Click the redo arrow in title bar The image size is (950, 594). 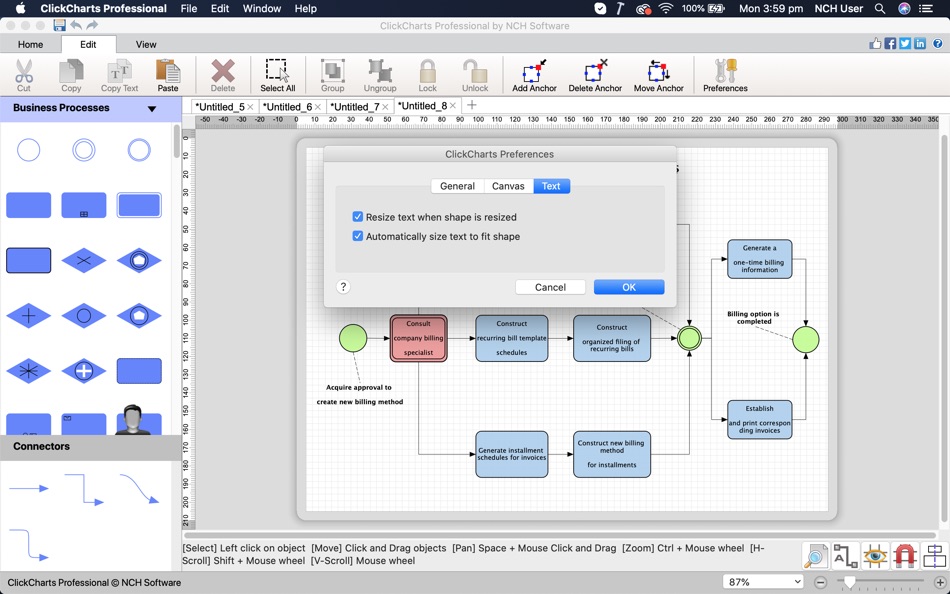point(92,25)
